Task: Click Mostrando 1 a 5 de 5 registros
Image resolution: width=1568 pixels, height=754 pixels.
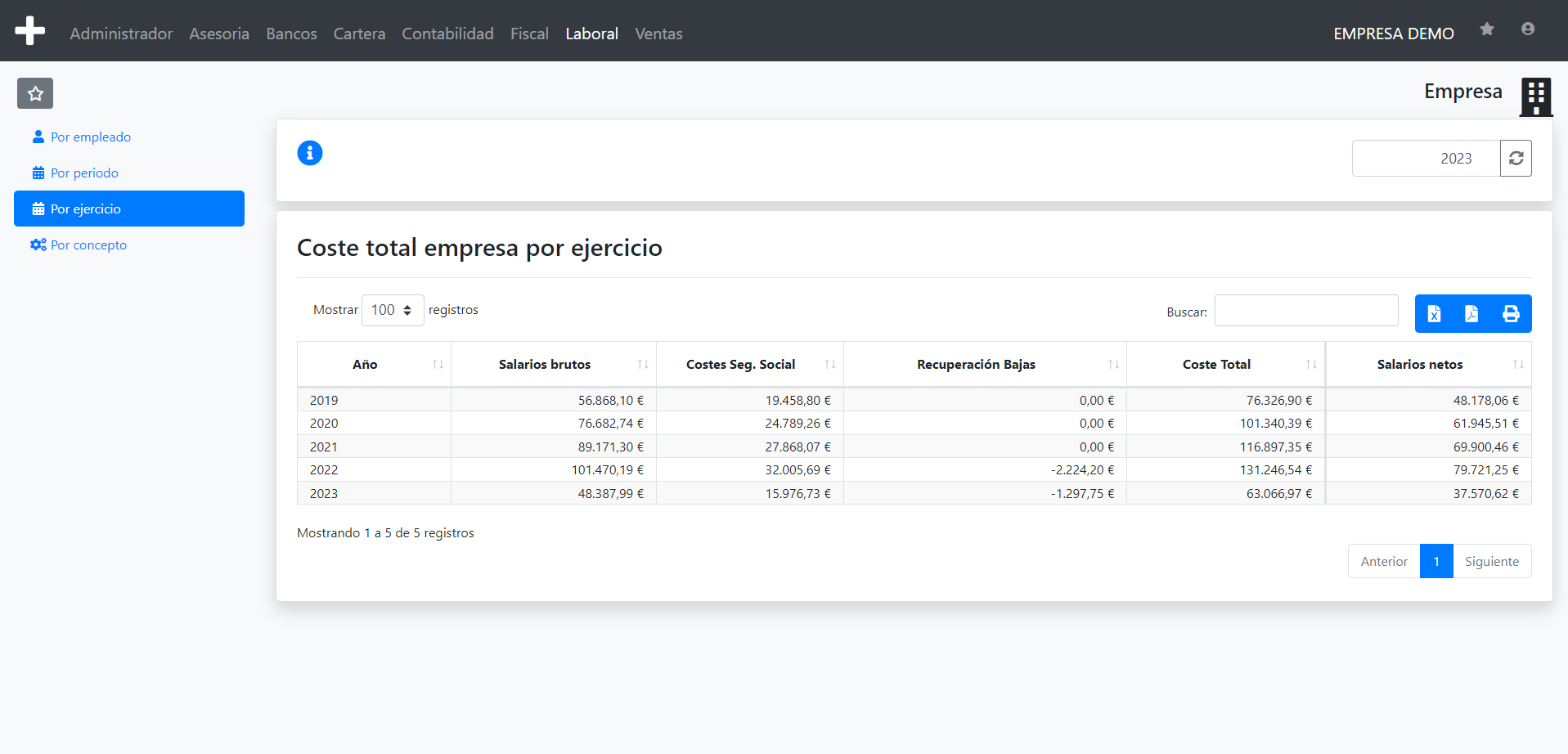Action: 385,533
